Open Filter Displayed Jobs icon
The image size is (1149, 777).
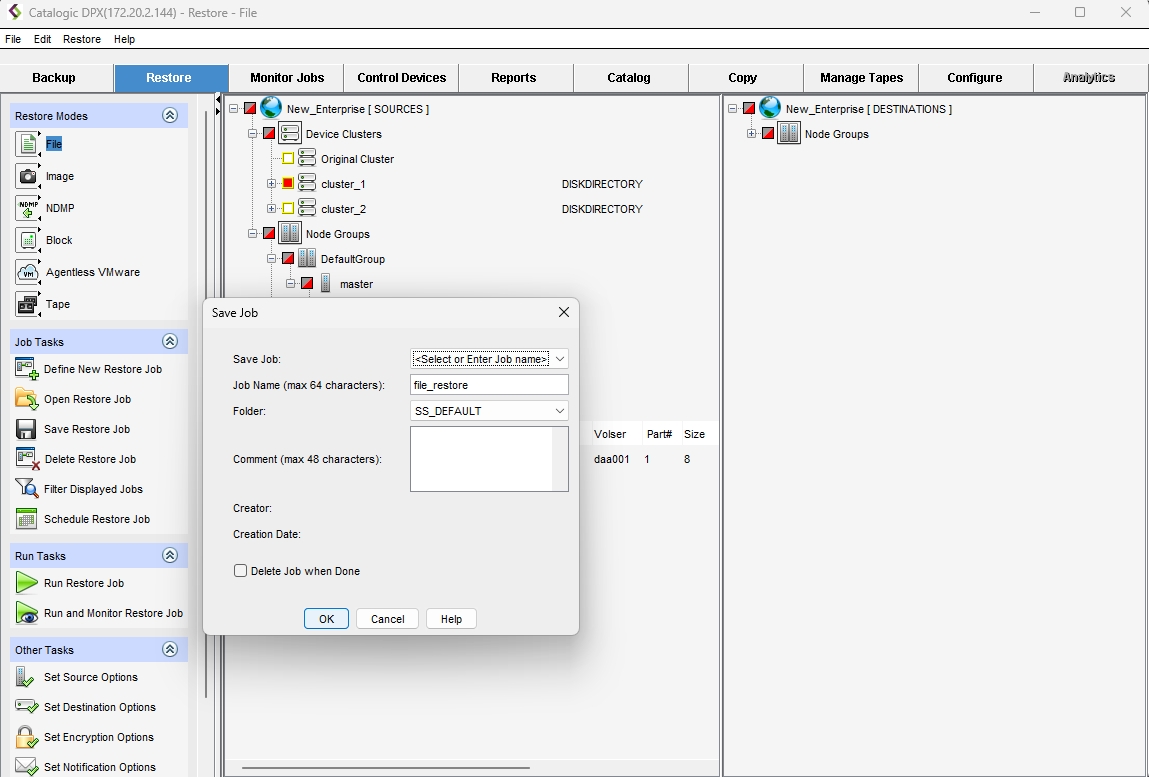click(27, 489)
